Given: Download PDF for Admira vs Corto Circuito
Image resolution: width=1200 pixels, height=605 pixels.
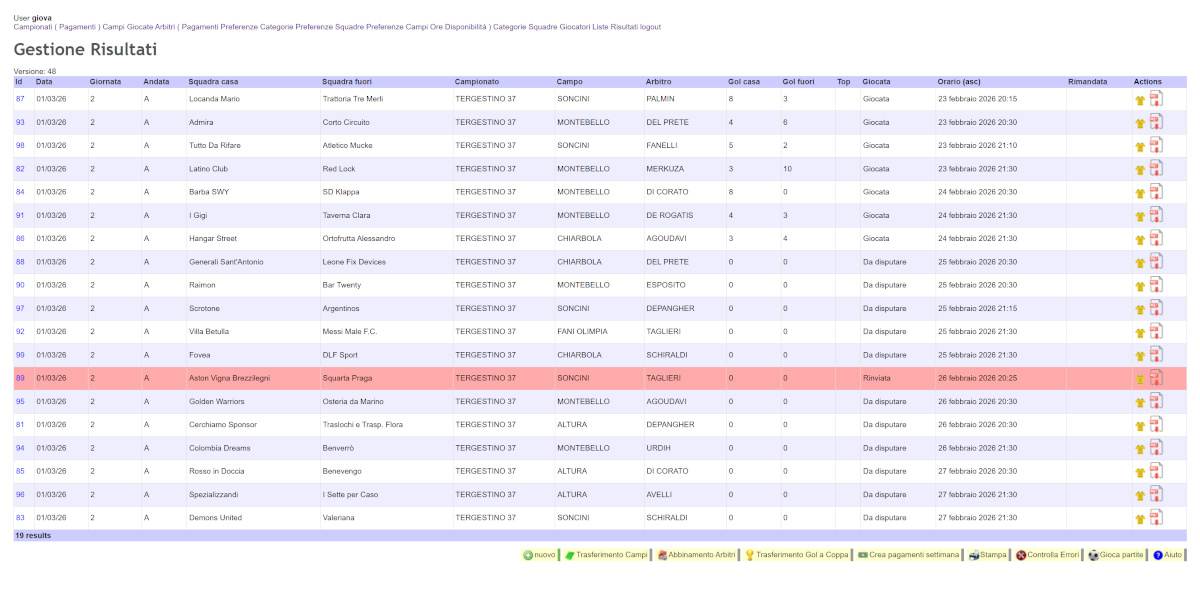Looking at the screenshot, I should coord(1156,122).
